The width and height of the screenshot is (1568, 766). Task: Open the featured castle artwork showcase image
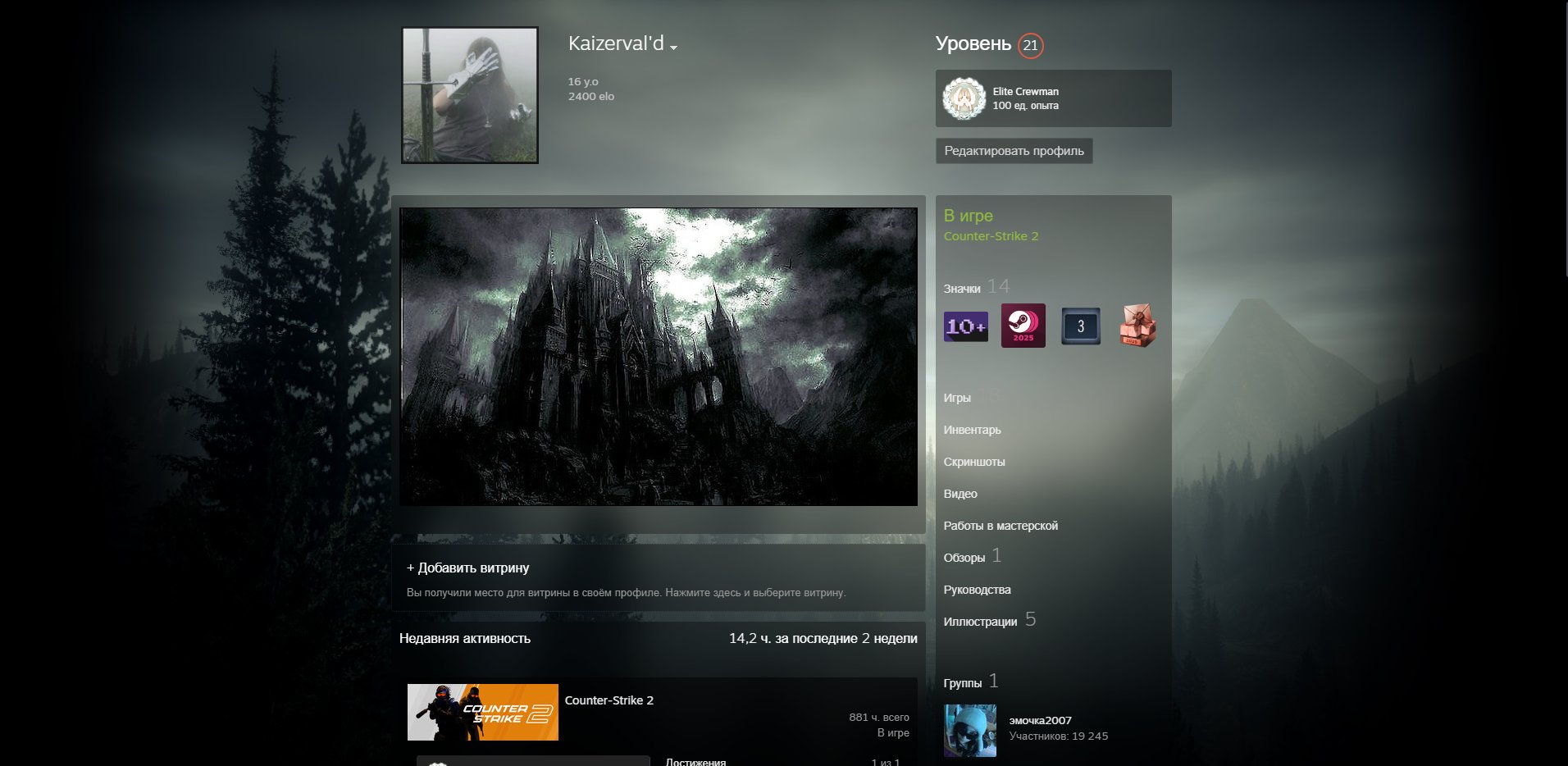(659, 357)
